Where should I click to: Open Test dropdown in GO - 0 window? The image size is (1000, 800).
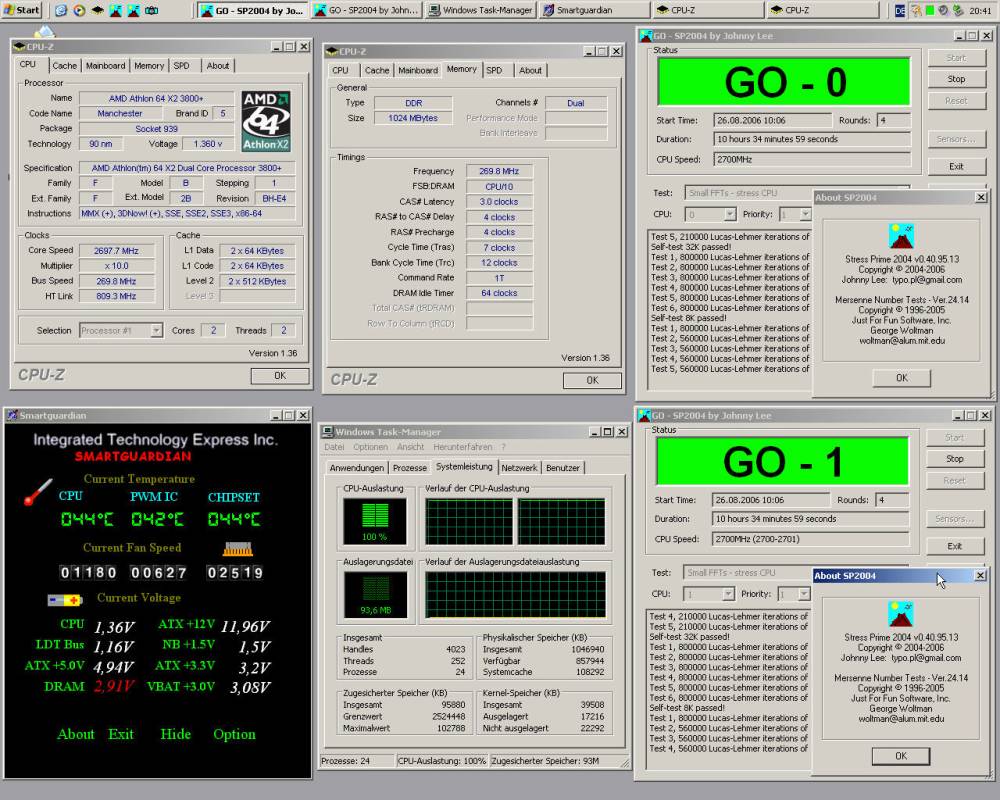pyautogui.click(x=749, y=193)
